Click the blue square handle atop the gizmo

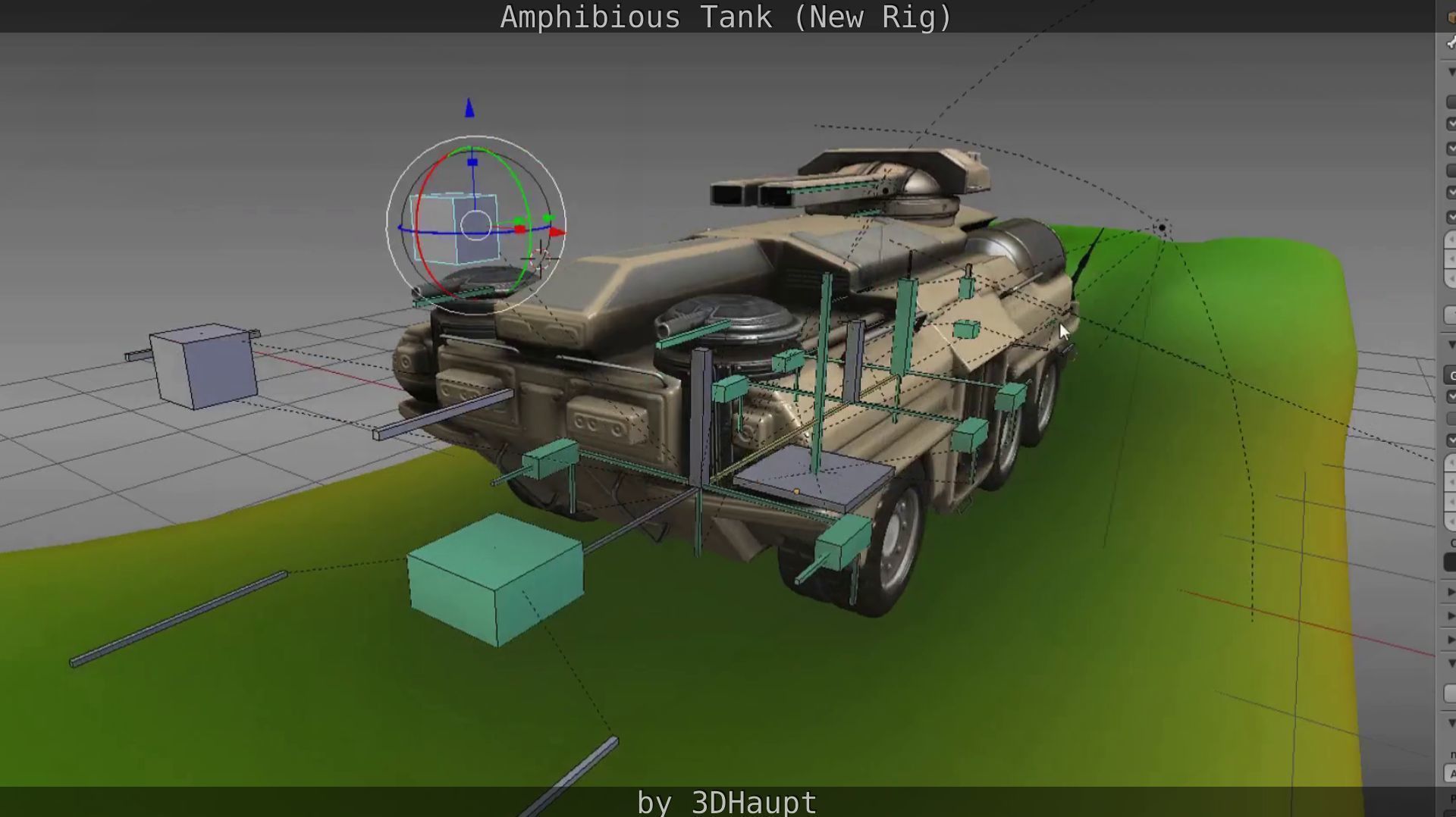[472, 162]
